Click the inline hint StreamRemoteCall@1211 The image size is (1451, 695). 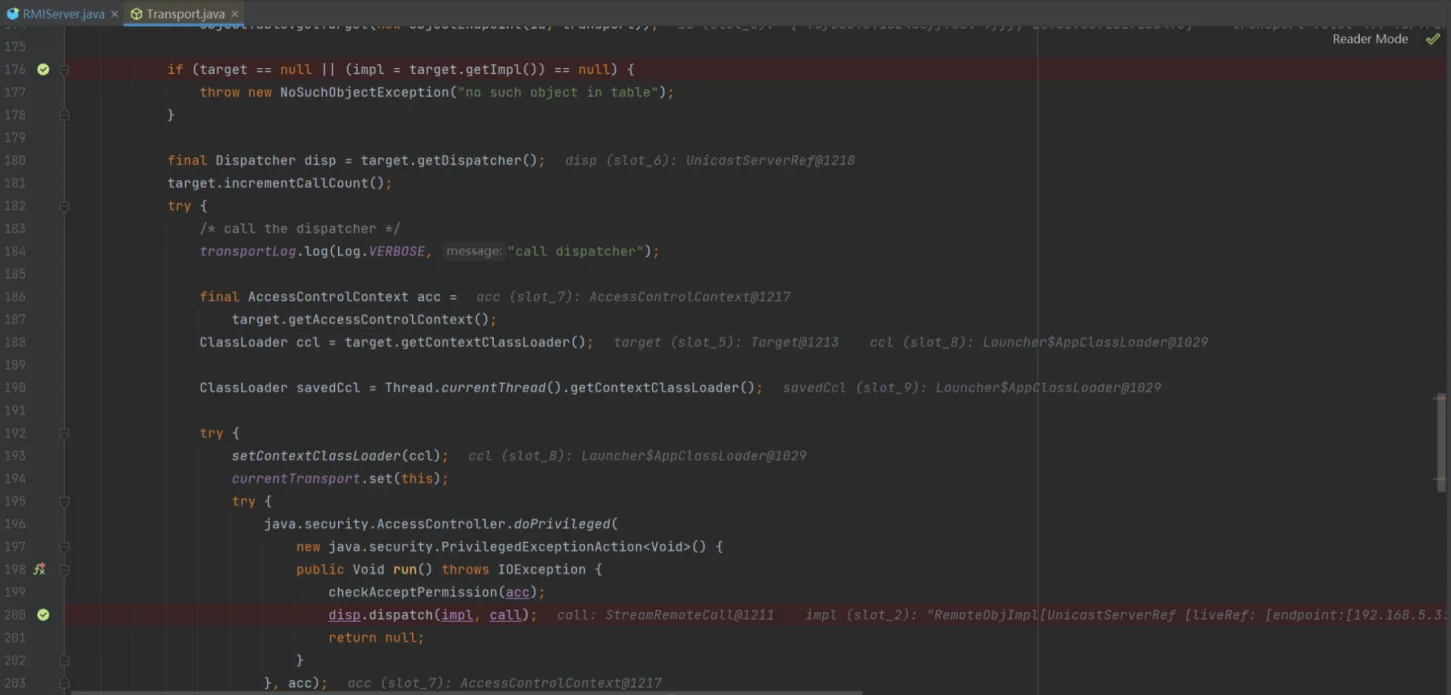pyautogui.click(x=690, y=615)
